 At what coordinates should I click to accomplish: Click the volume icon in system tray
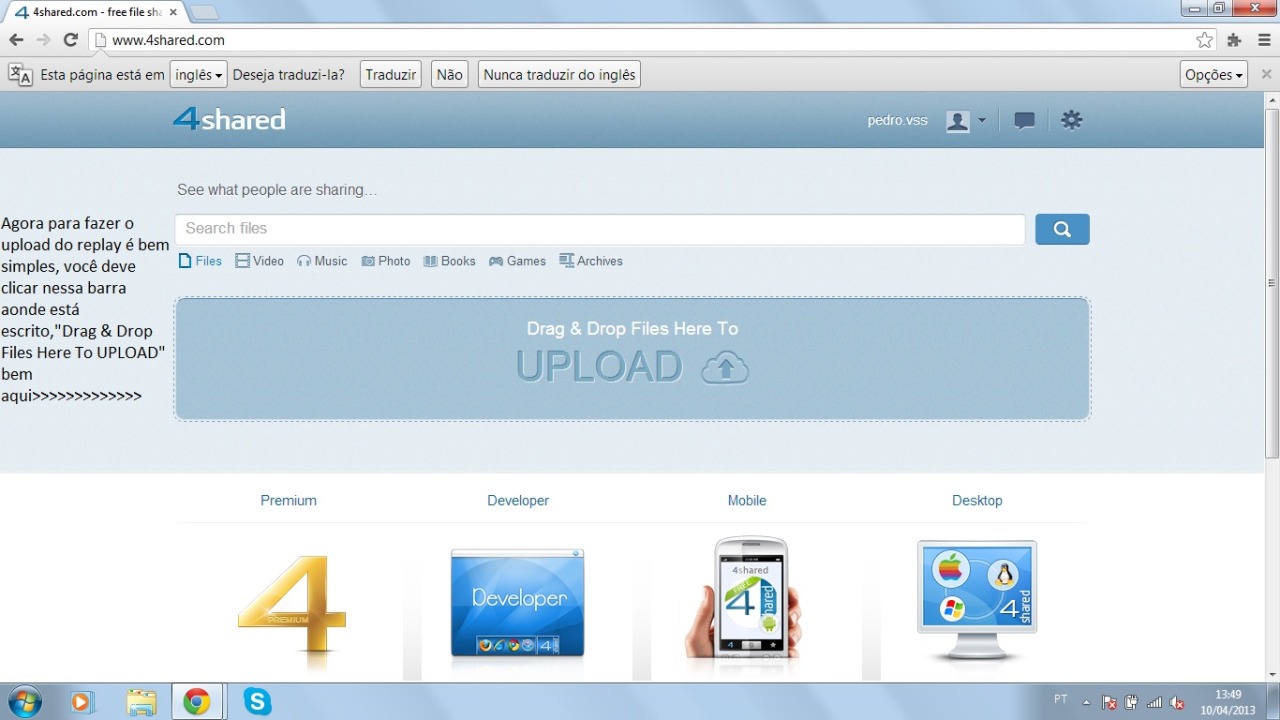pos(1177,702)
